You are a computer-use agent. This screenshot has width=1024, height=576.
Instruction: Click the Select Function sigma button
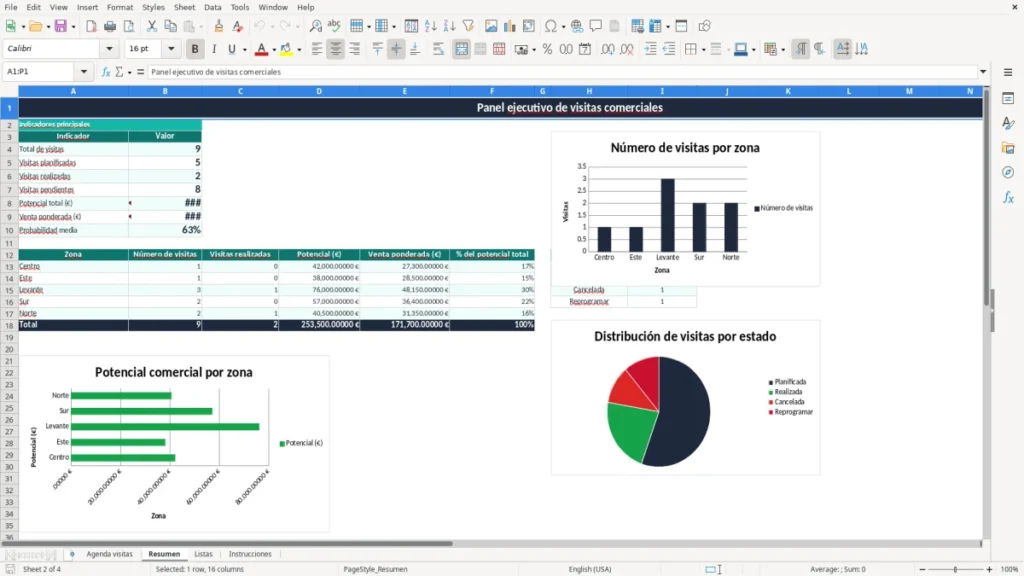119,72
